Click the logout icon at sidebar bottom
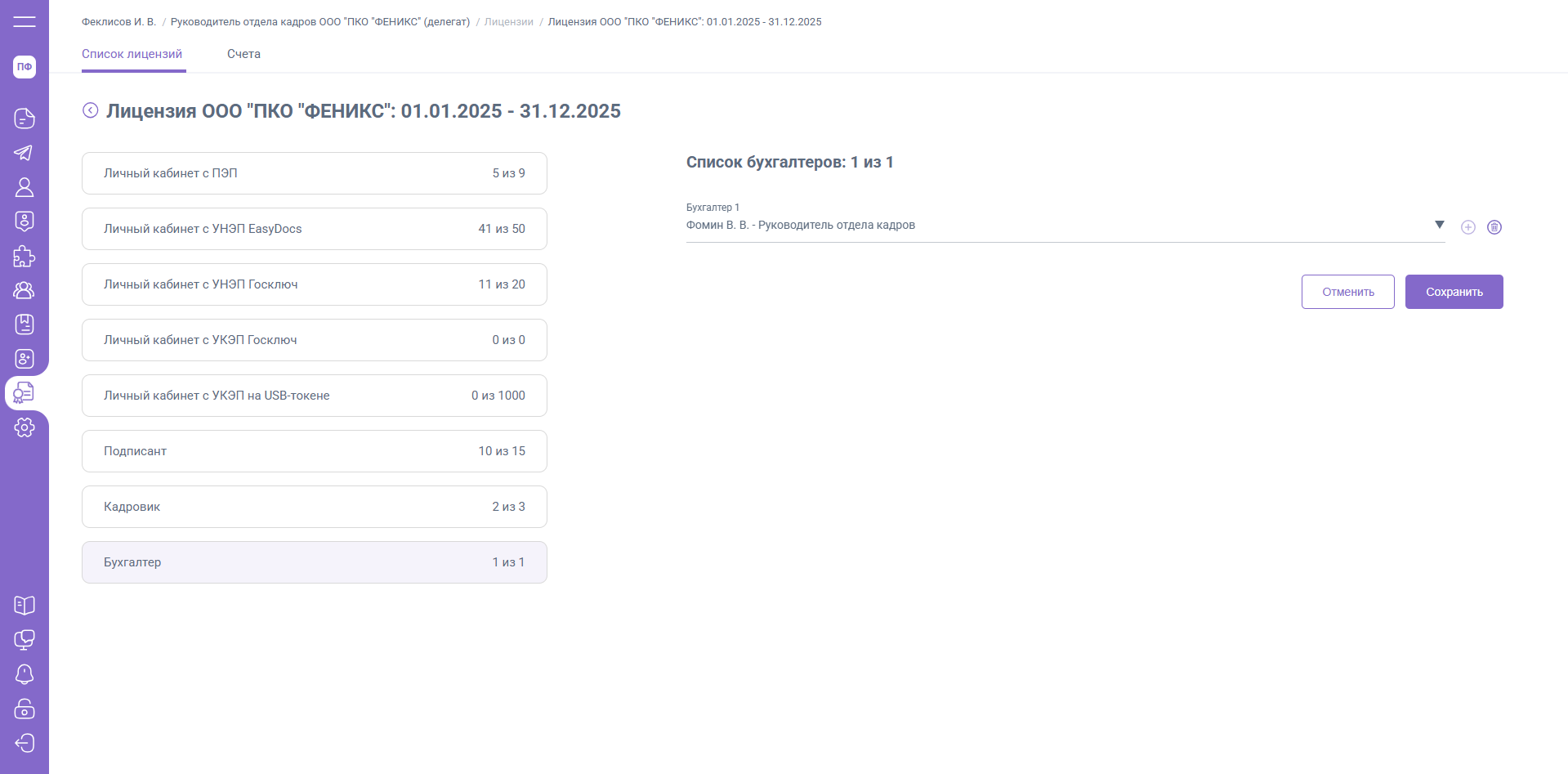 (25, 743)
